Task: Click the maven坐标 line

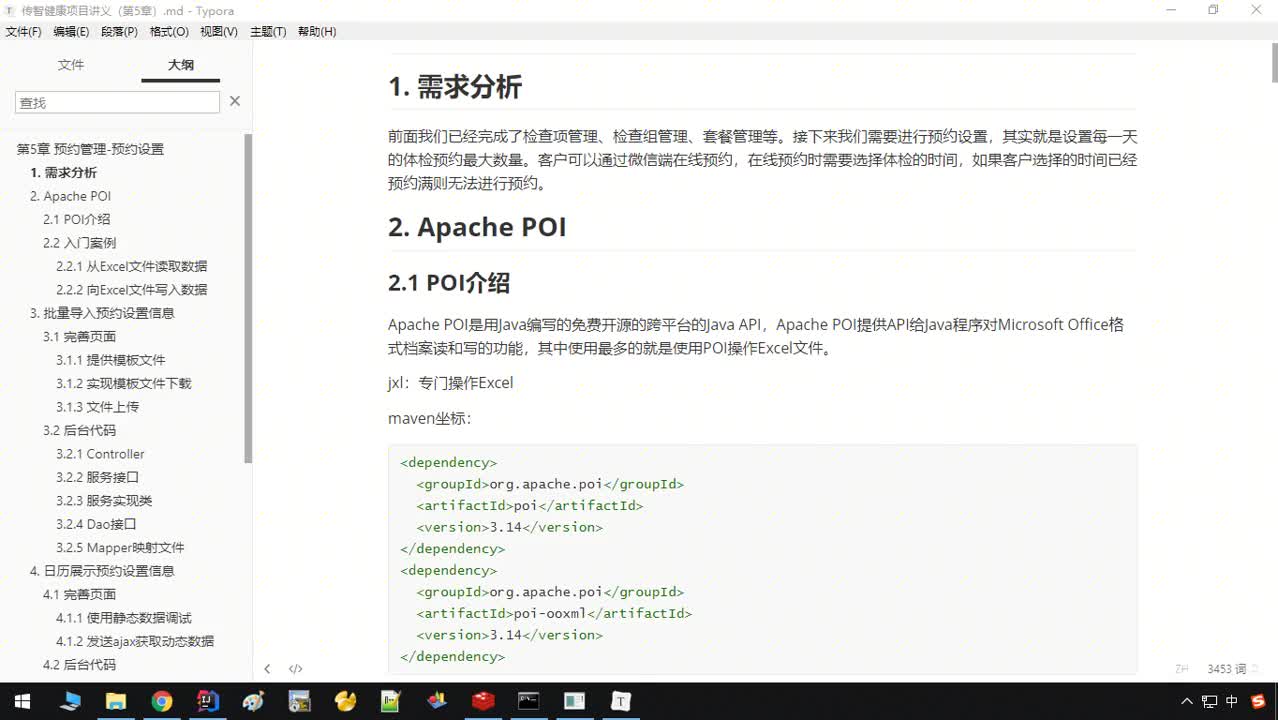Action: 429,419
